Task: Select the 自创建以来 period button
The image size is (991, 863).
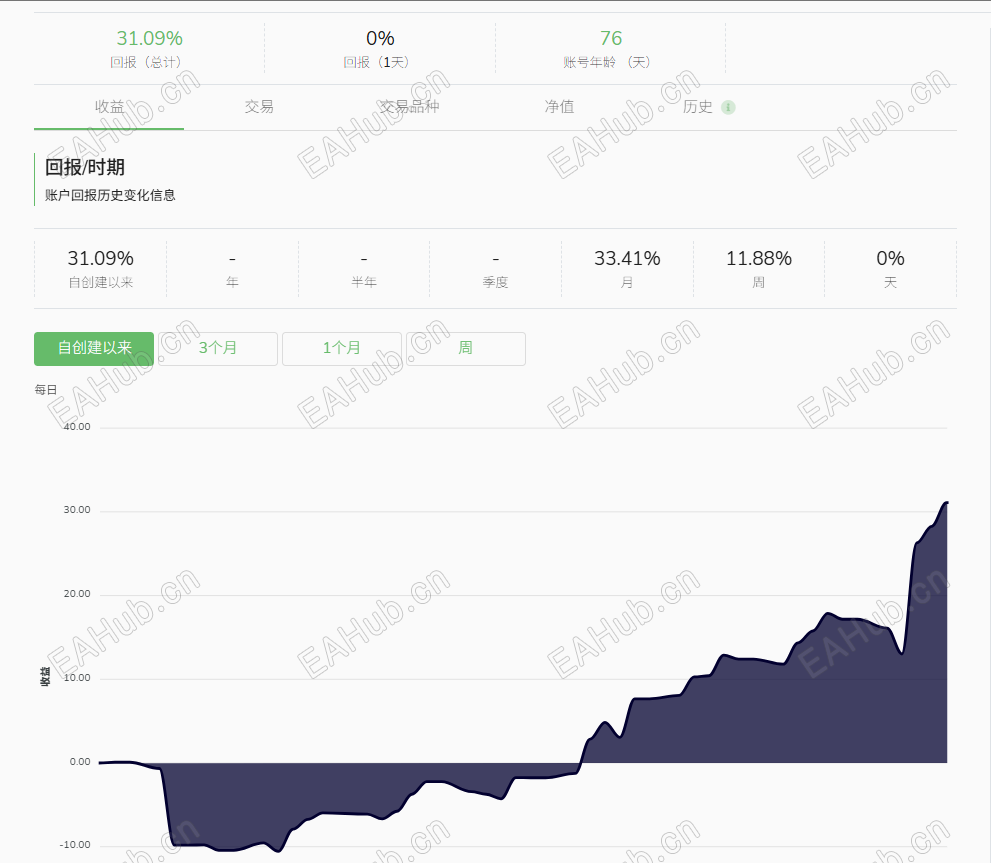Action: point(94,348)
